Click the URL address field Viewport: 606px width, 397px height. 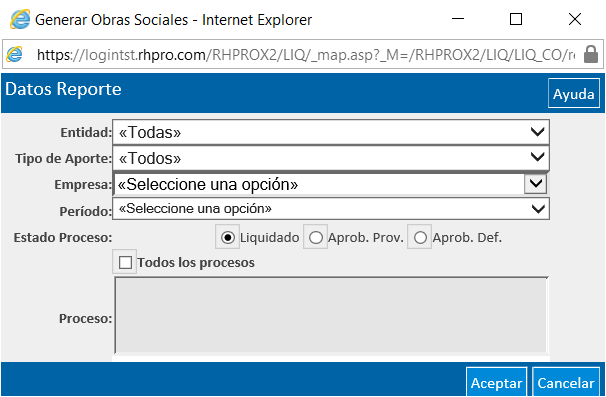pos(305,55)
